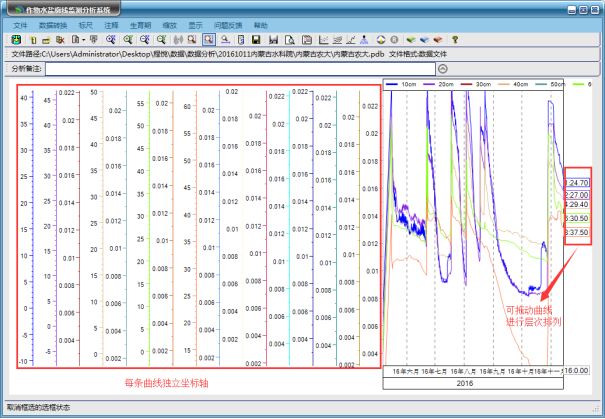Click the purple 20cm legend swatch

coord(429,84)
